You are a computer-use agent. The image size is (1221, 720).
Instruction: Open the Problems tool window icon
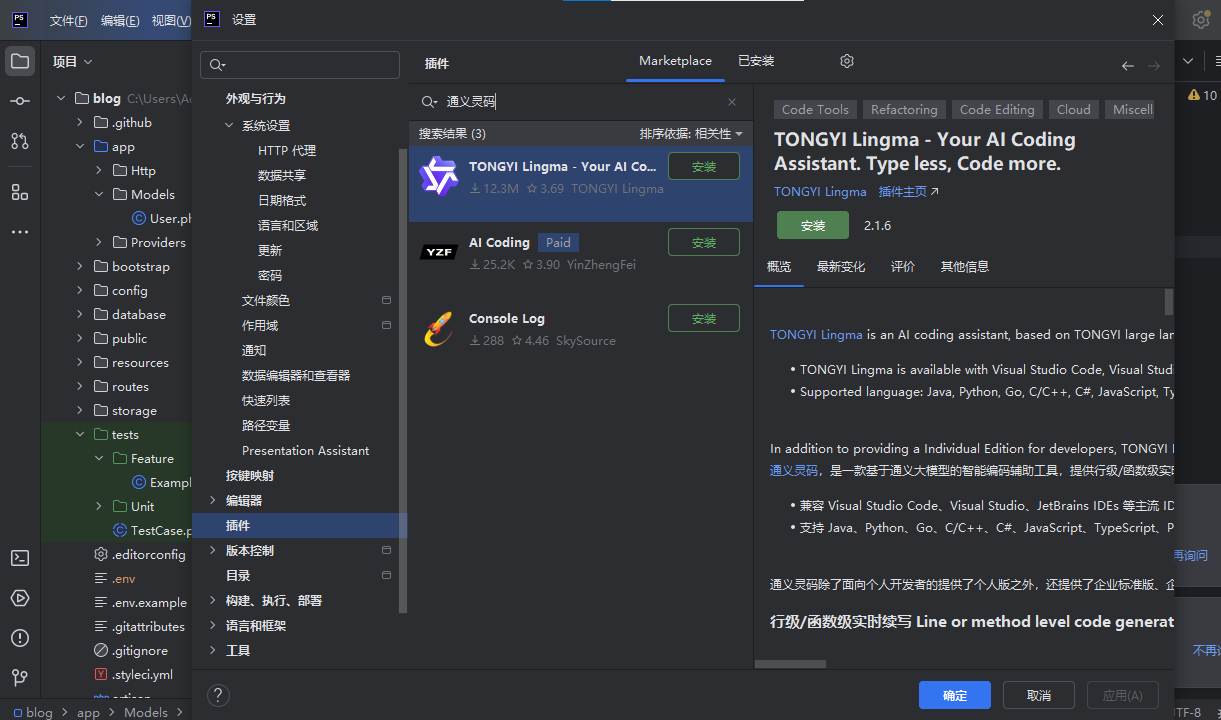(20, 638)
